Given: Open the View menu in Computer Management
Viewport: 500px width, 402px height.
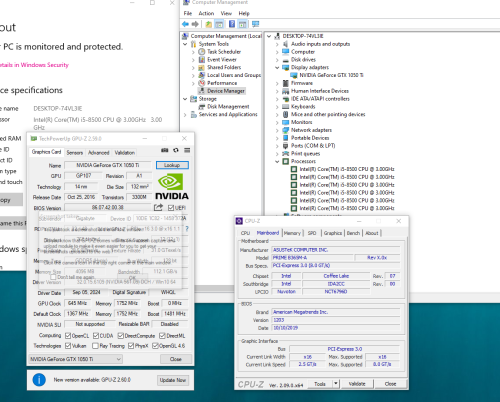Looking at the screenshot, I should tap(226, 13).
